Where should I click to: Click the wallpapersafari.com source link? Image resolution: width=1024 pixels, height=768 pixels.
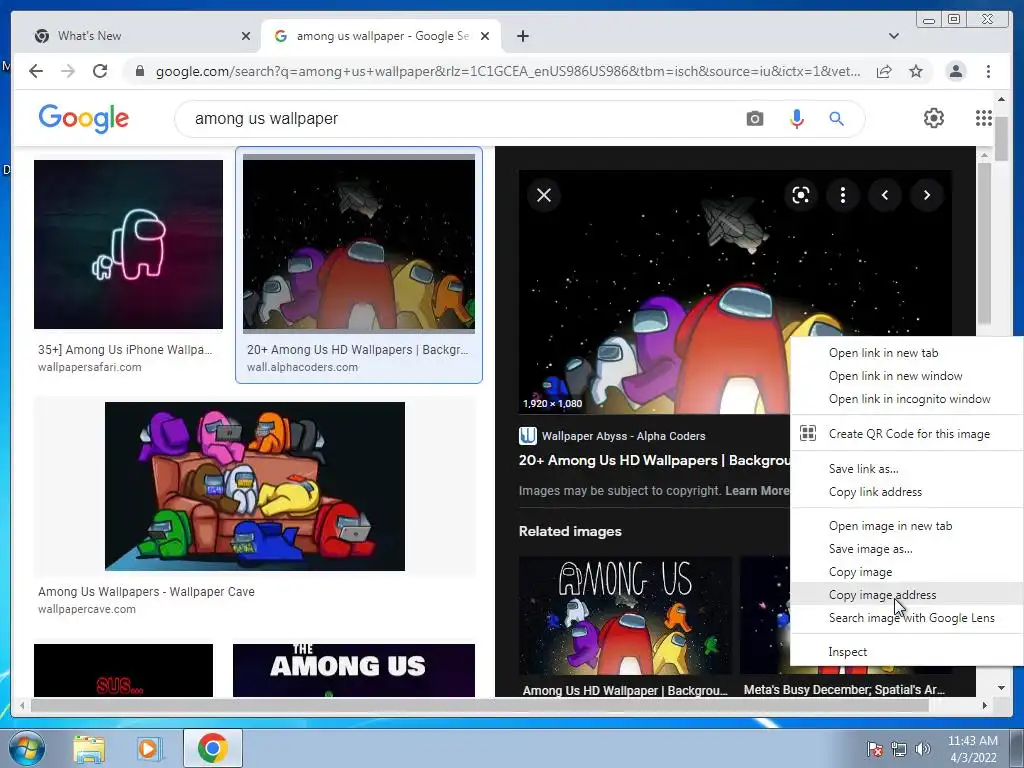click(x=89, y=367)
